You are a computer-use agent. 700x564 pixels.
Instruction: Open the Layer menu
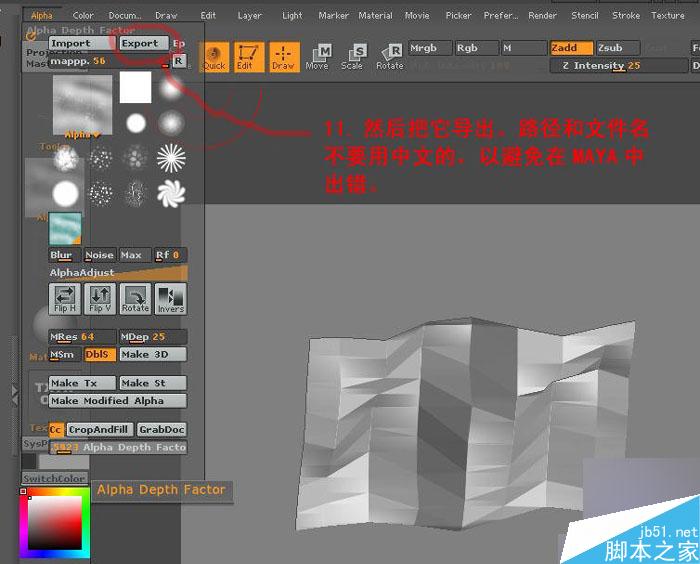(250, 16)
